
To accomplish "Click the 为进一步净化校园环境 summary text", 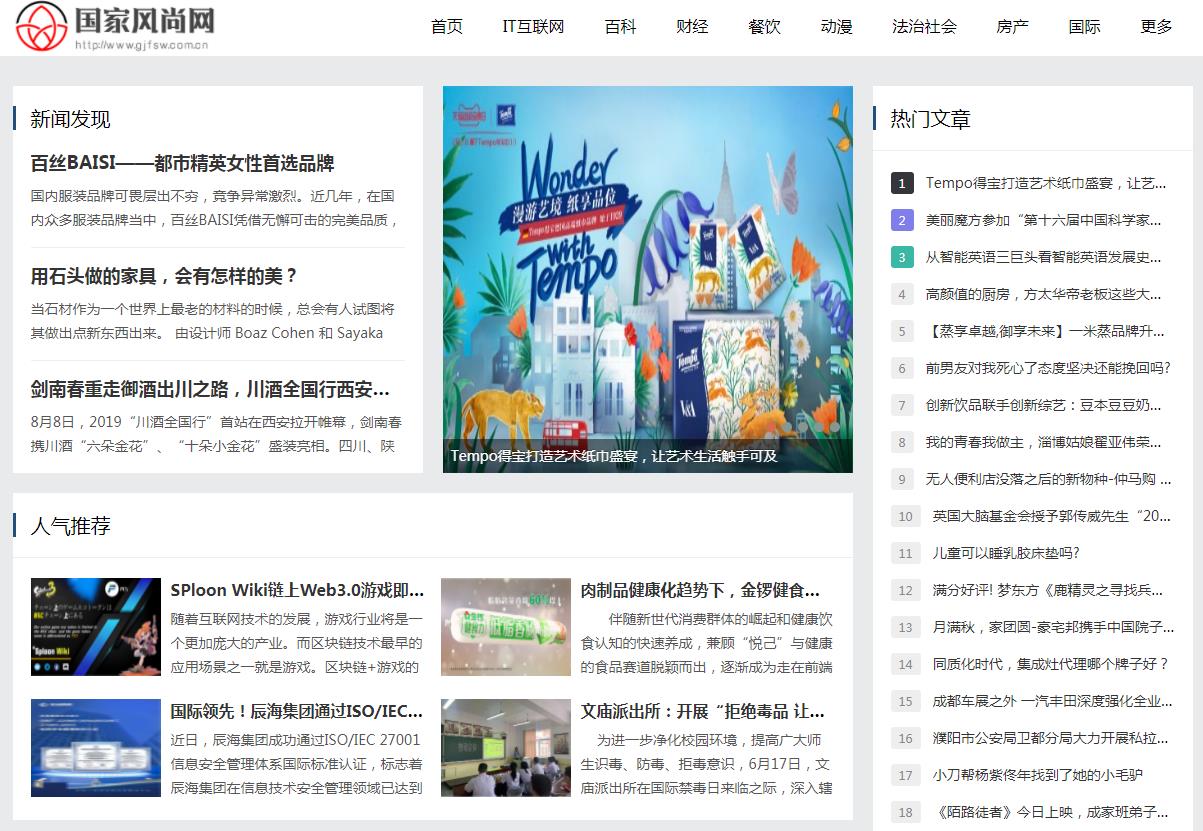I will 706,764.
